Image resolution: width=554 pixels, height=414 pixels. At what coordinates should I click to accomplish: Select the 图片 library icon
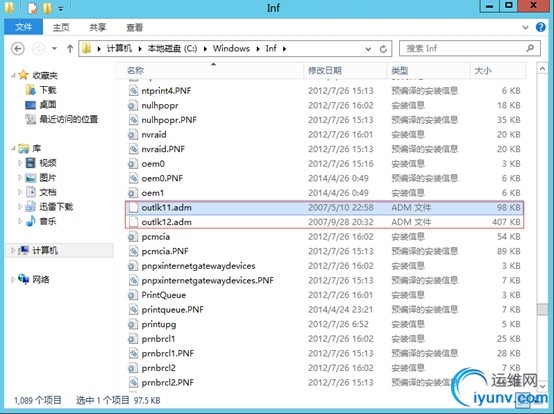pyautogui.click(x=31, y=178)
